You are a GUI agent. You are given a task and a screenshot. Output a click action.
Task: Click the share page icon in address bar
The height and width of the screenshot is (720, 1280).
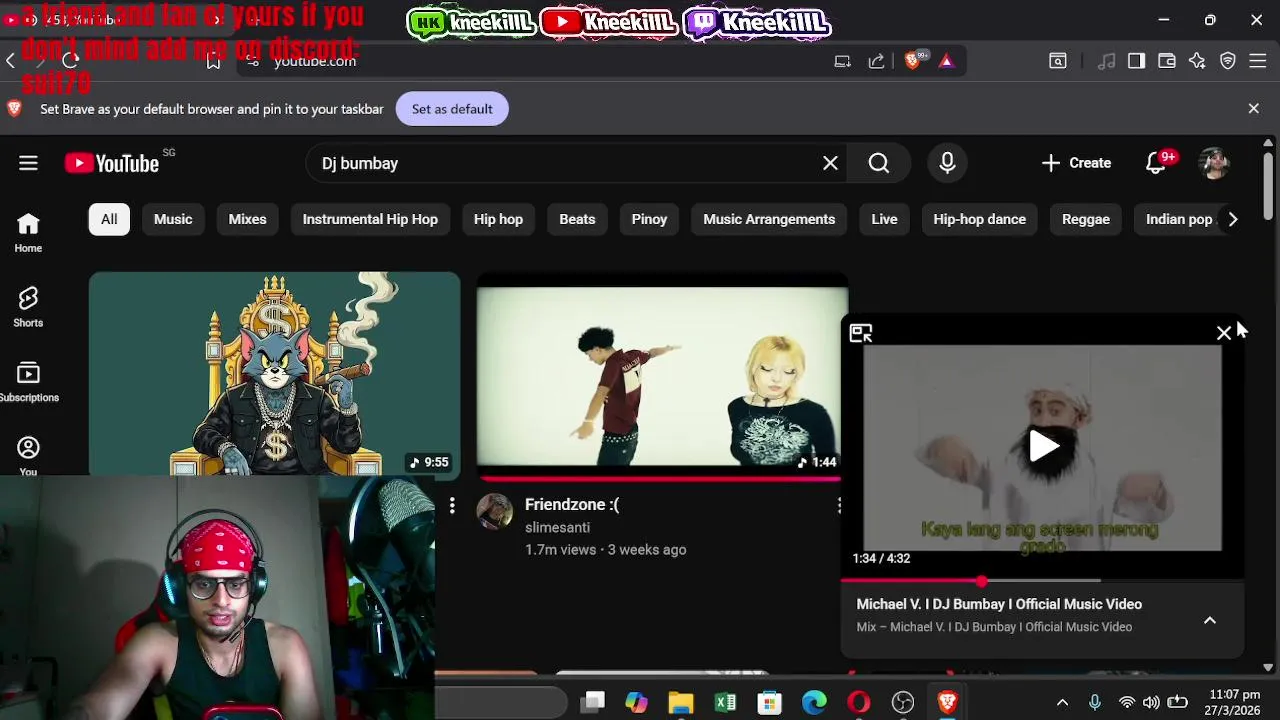pos(876,61)
